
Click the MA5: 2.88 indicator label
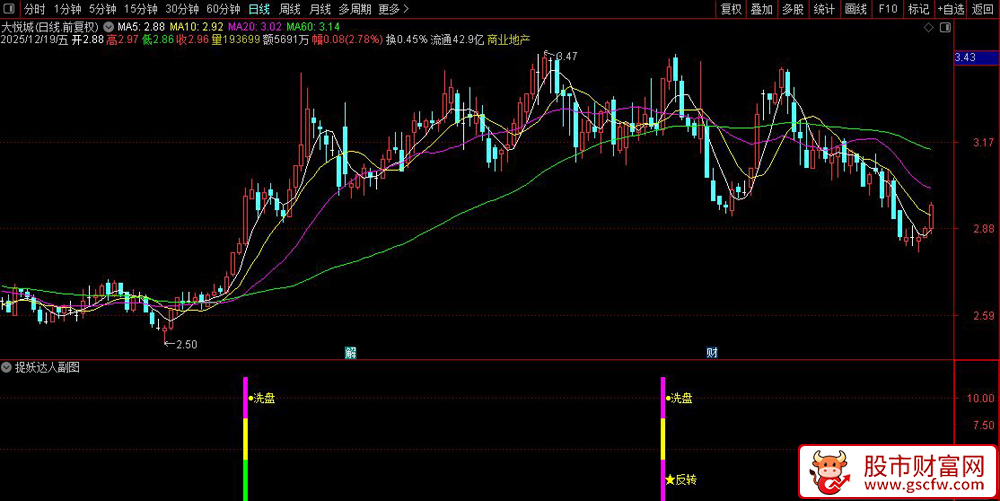click(140, 27)
